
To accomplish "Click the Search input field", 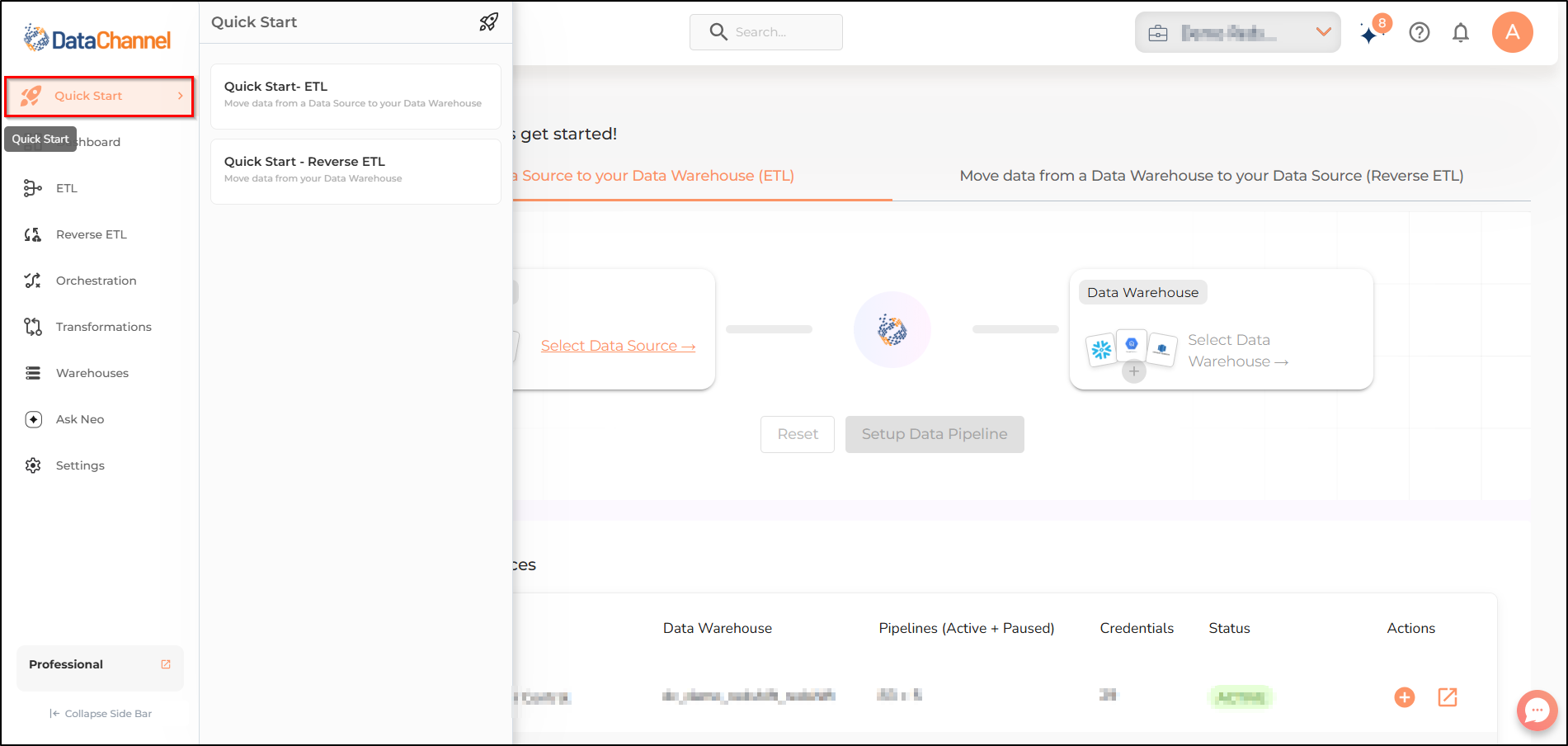I will (766, 32).
